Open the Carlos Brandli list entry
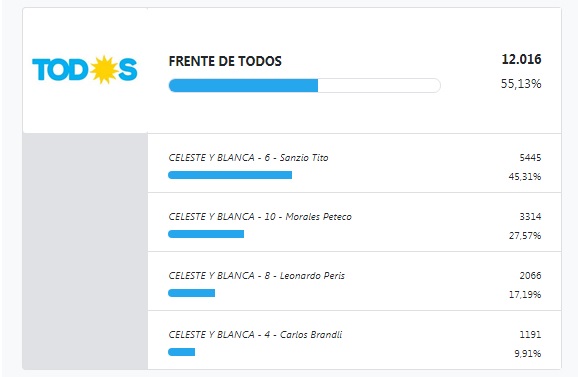This screenshot has height=377, width=578. coord(355,340)
